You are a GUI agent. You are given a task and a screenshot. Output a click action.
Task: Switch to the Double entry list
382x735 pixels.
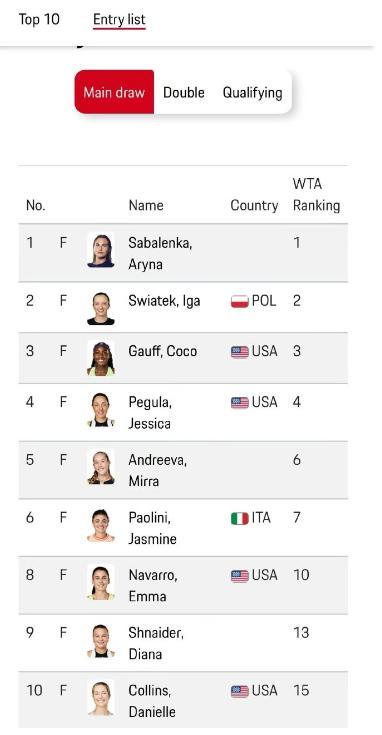point(184,92)
